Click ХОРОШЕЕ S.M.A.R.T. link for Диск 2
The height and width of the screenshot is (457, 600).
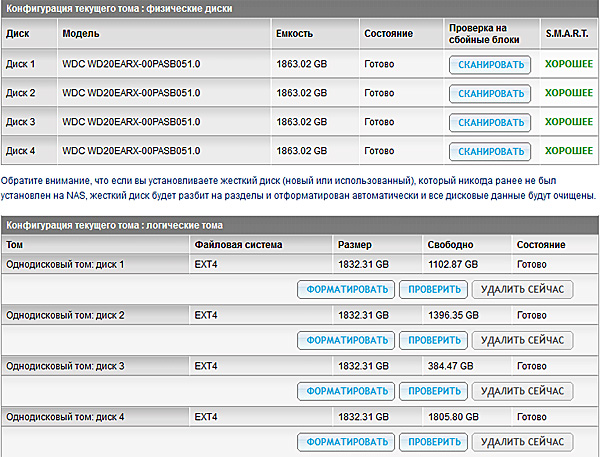tap(568, 93)
